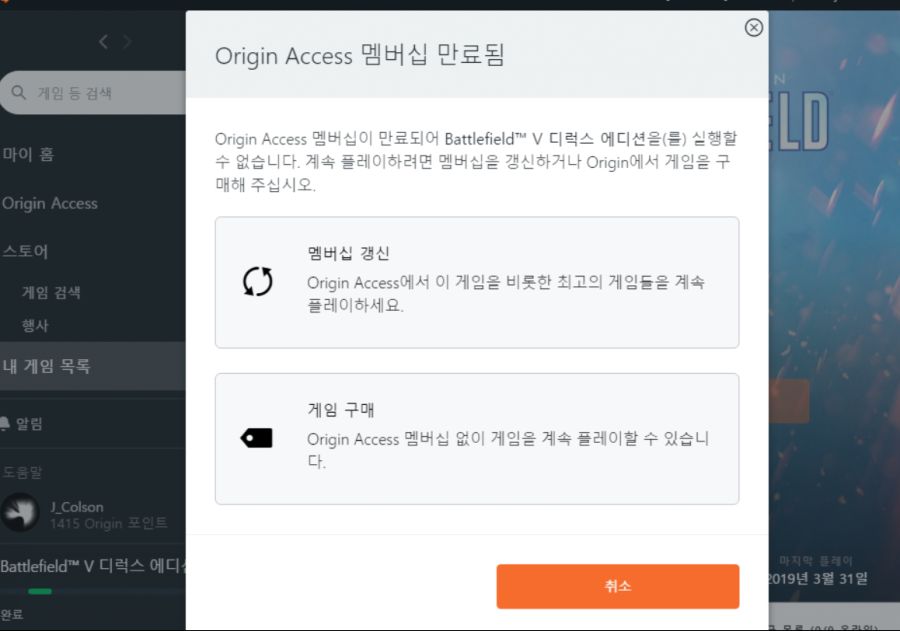Select 행사 under store
The height and width of the screenshot is (631, 900).
coord(36,325)
